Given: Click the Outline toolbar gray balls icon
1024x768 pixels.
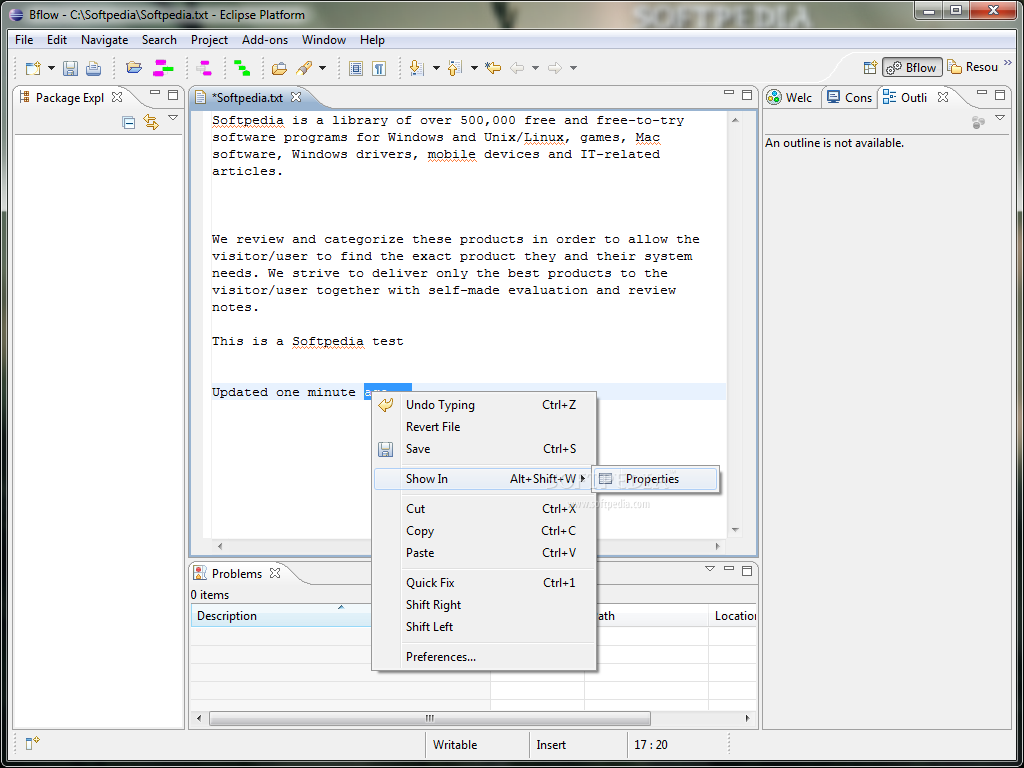Looking at the screenshot, I should tap(978, 122).
